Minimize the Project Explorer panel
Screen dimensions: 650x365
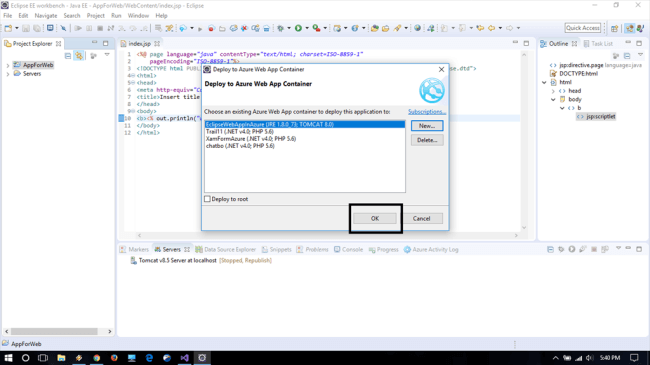[x=95, y=43]
